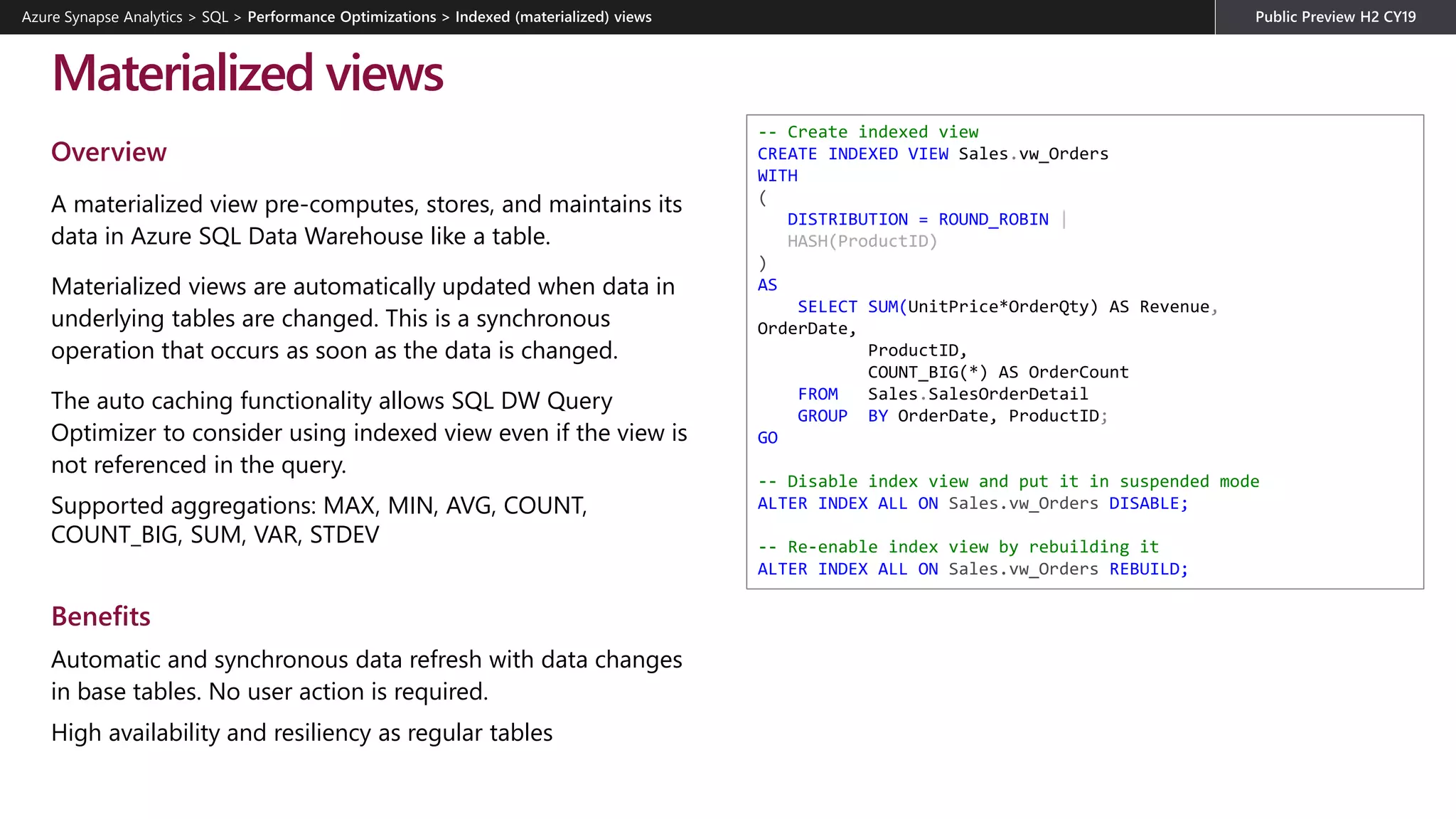Click the paragraph starting 'The auto caching functionality'
Screen dimensions: 1456x819
[x=369, y=432]
